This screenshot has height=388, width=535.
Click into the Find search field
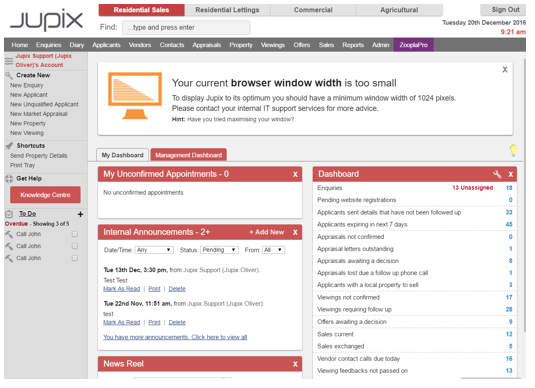point(186,27)
